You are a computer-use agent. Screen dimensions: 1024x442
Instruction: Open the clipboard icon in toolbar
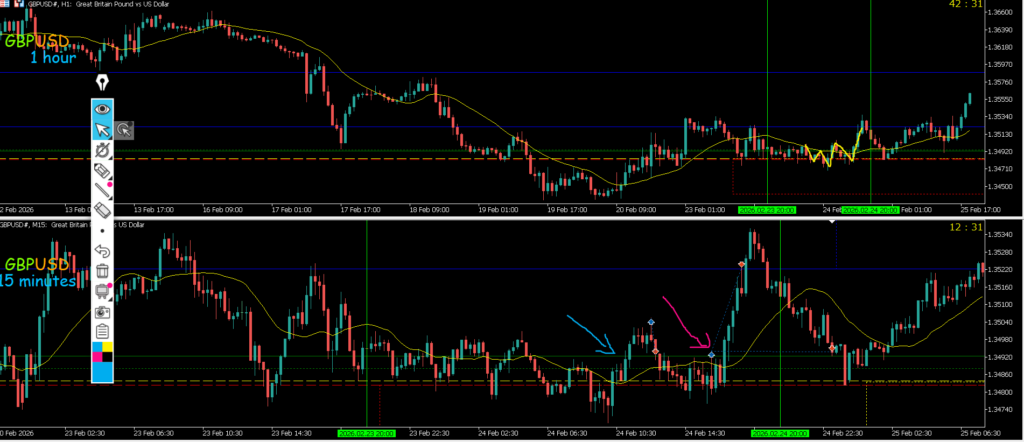101,331
